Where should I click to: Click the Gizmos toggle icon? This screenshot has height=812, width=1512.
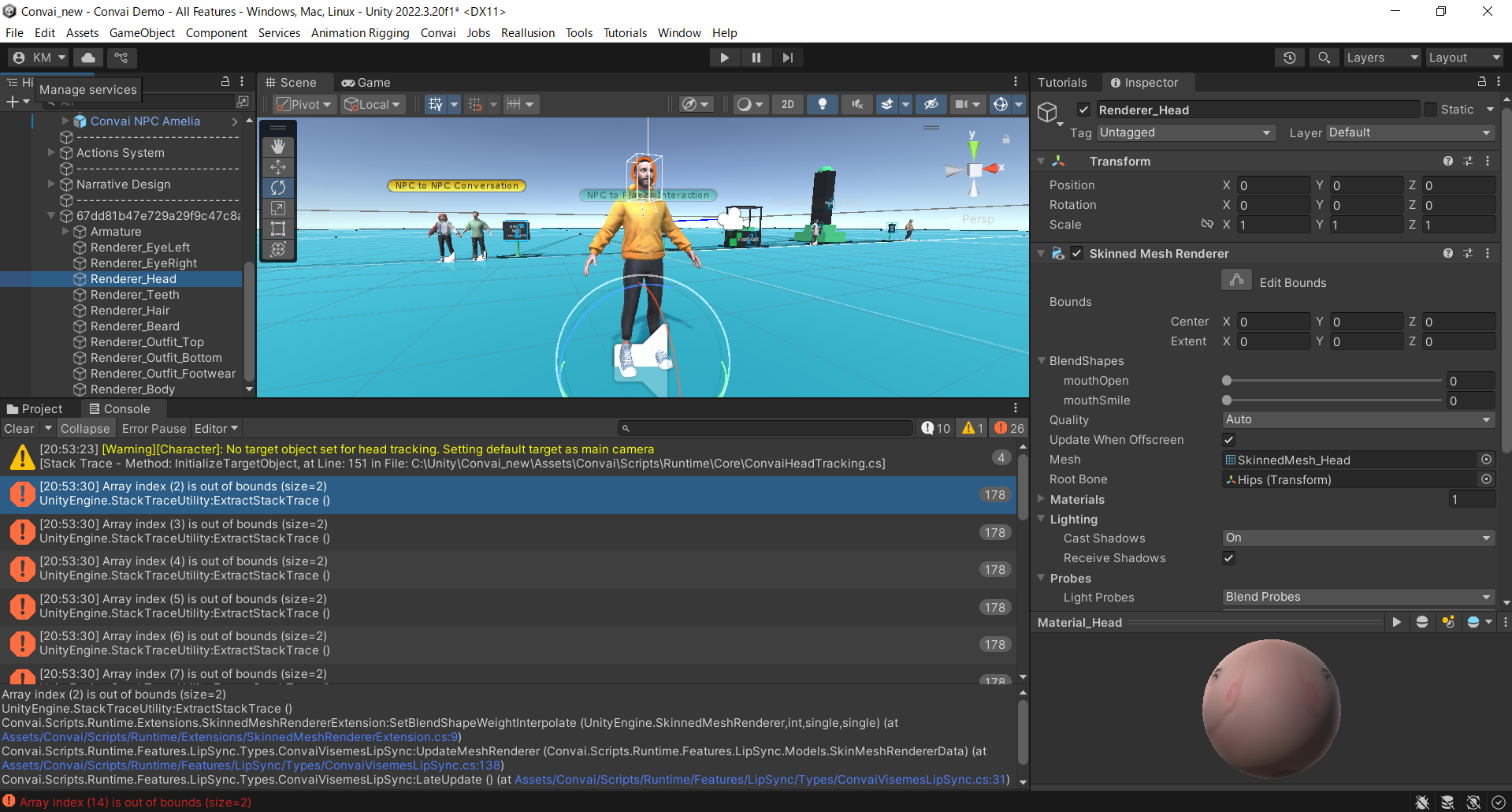point(1000,104)
